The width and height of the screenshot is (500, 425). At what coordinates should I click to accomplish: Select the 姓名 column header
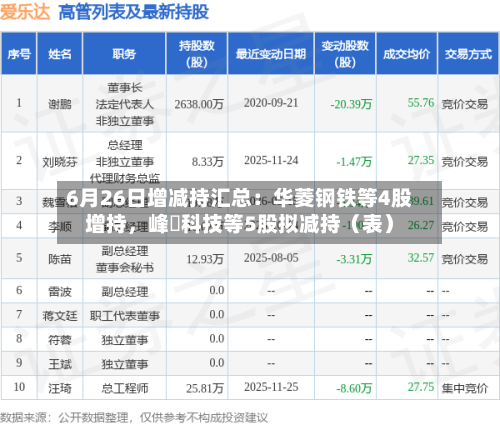[60, 54]
